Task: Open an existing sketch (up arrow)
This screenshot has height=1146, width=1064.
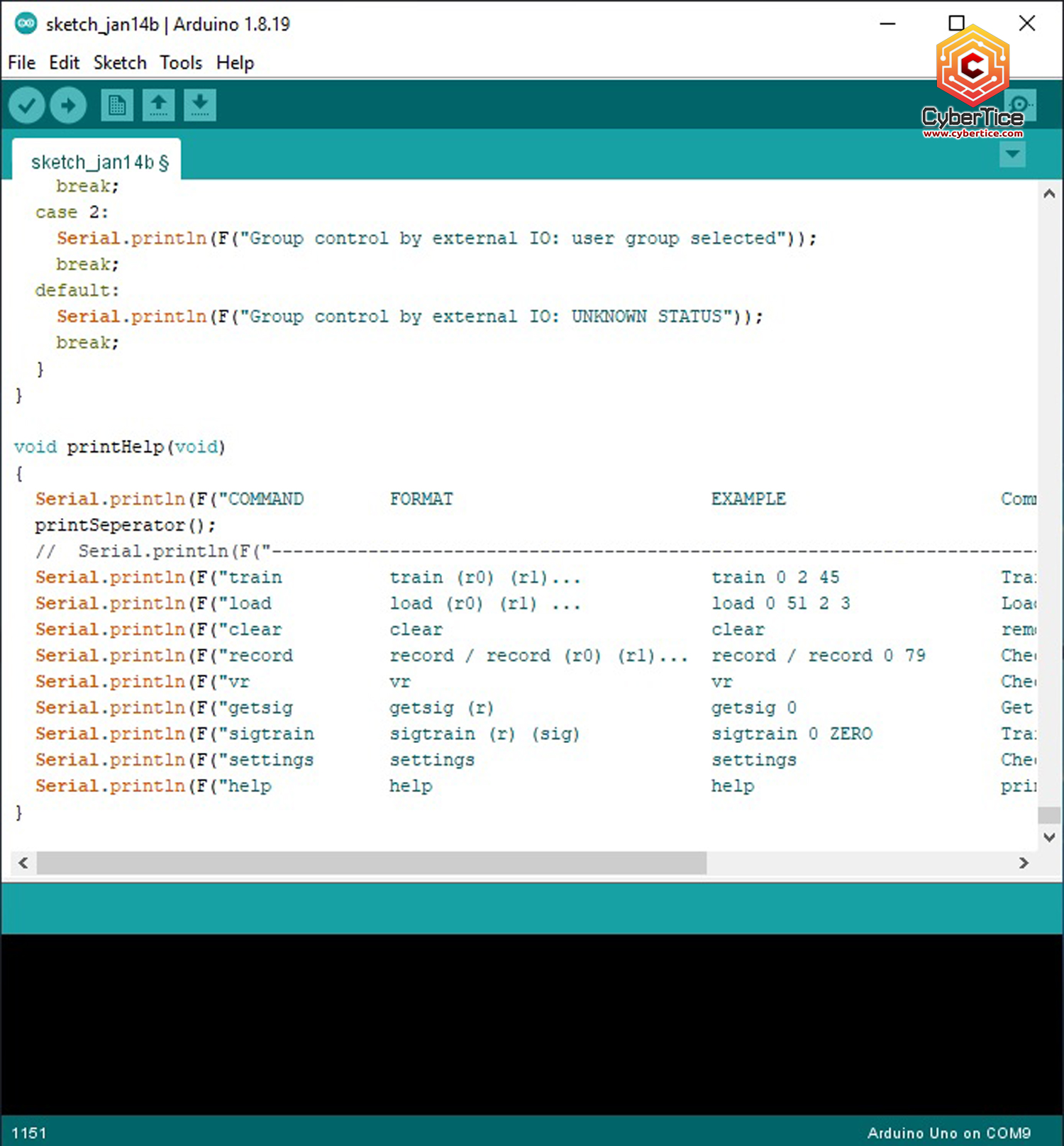Action: [x=158, y=106]
